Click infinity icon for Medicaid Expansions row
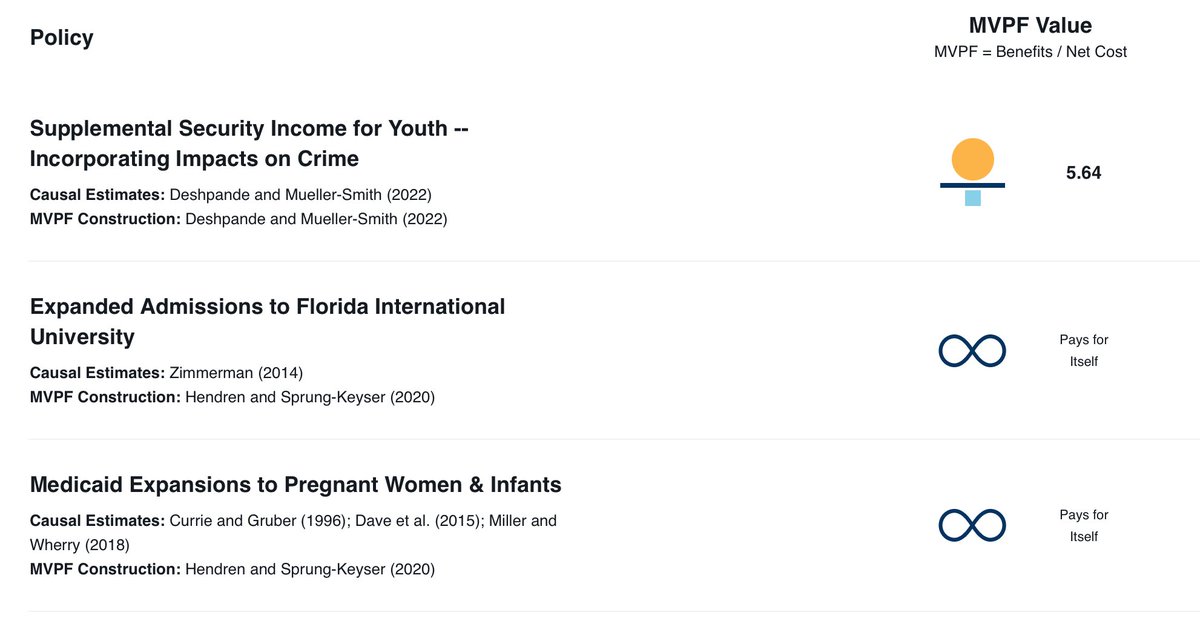The image size is (1200, 618). pos(972,525)
